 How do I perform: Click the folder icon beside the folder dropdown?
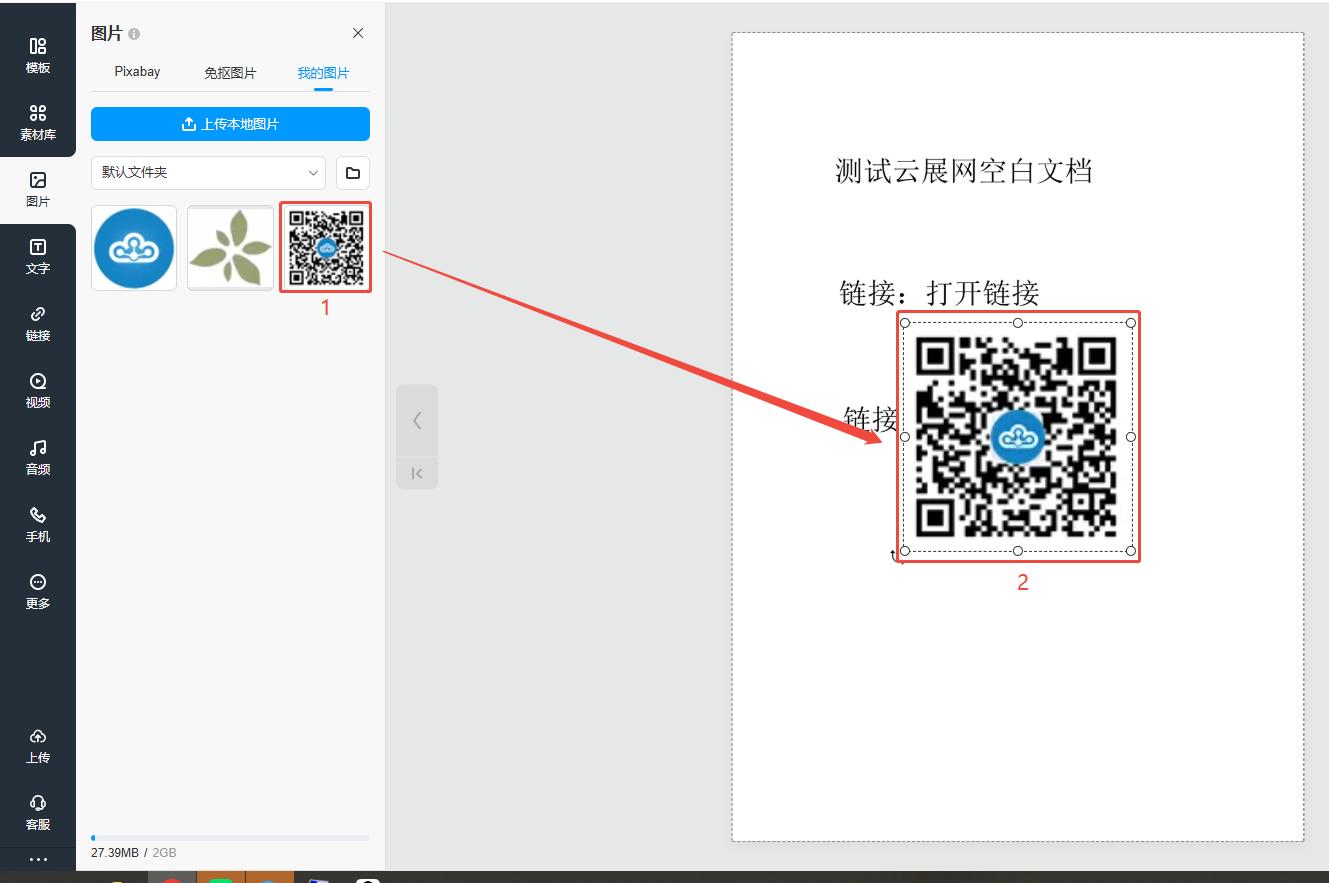(353, 173)
